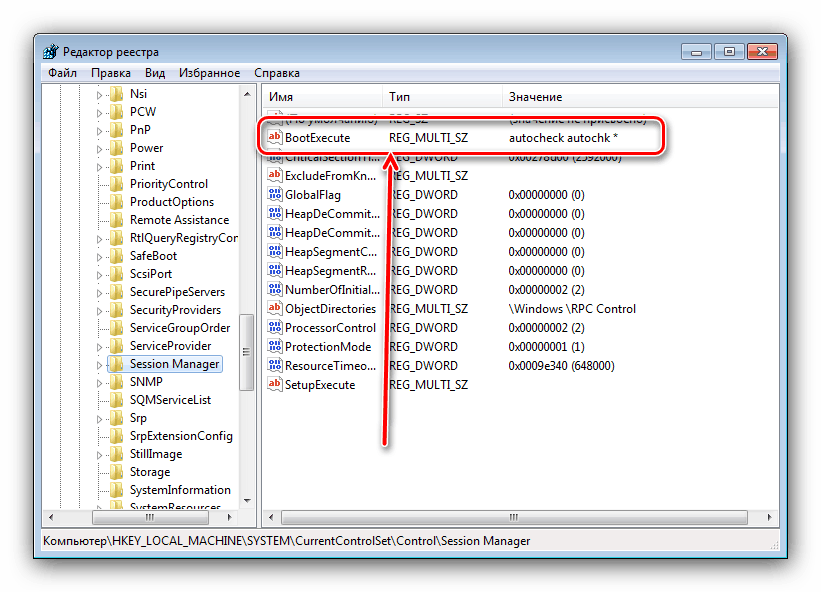Select the HeapDeCommit... first row name
The height and width of the screenshot is (592, 821).
pyautogui.click(x=332, y=214)
